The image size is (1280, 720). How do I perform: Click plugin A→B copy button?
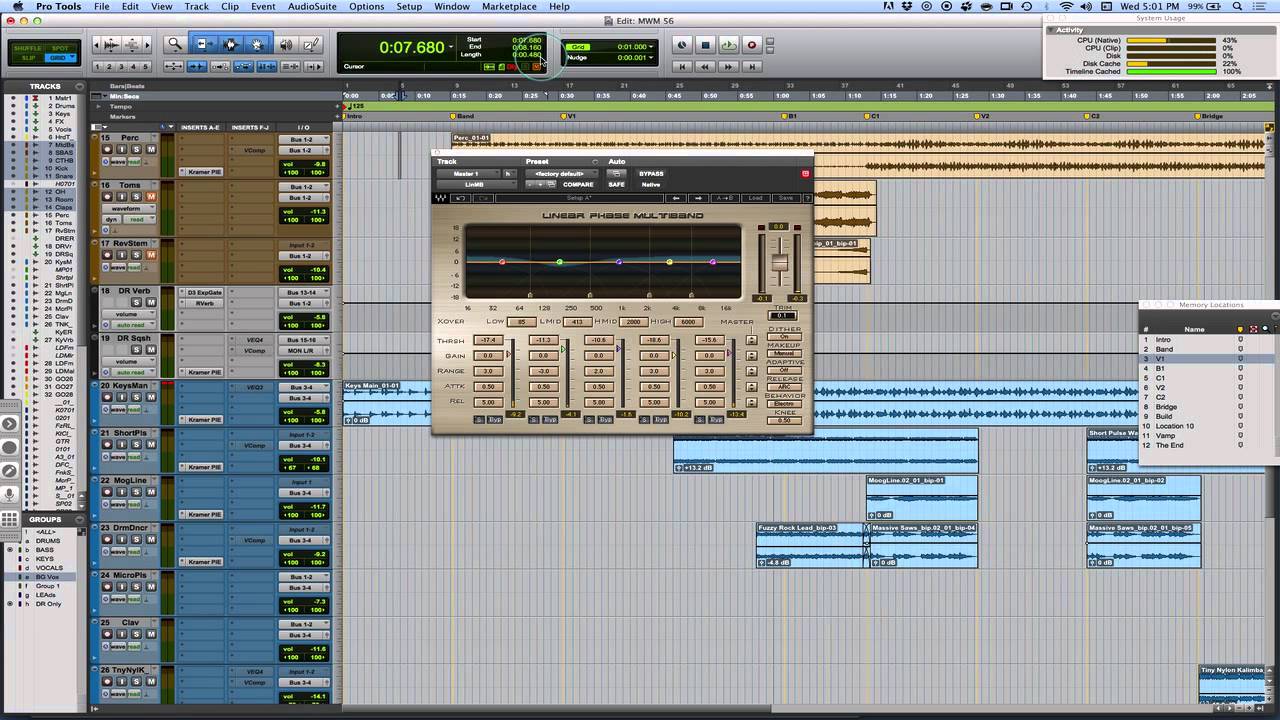click(727, 198)
